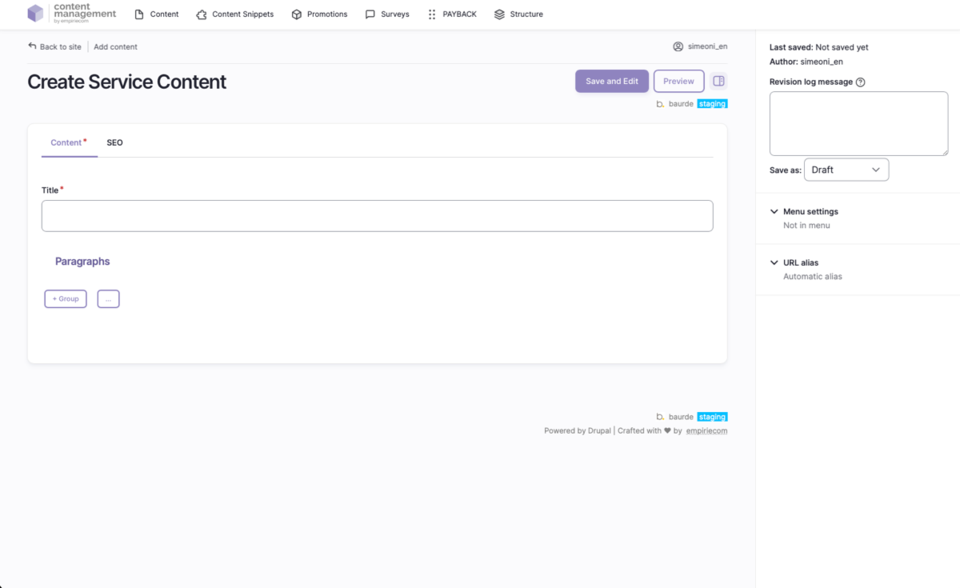Screen dimensions: 960x588
Task: Click the Title input field
Action: click(377, 216)
